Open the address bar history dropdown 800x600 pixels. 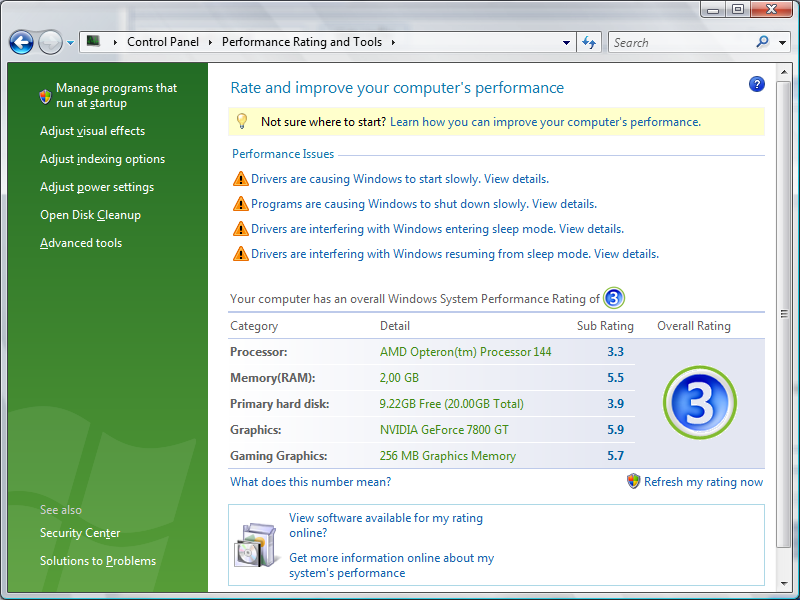566,43
